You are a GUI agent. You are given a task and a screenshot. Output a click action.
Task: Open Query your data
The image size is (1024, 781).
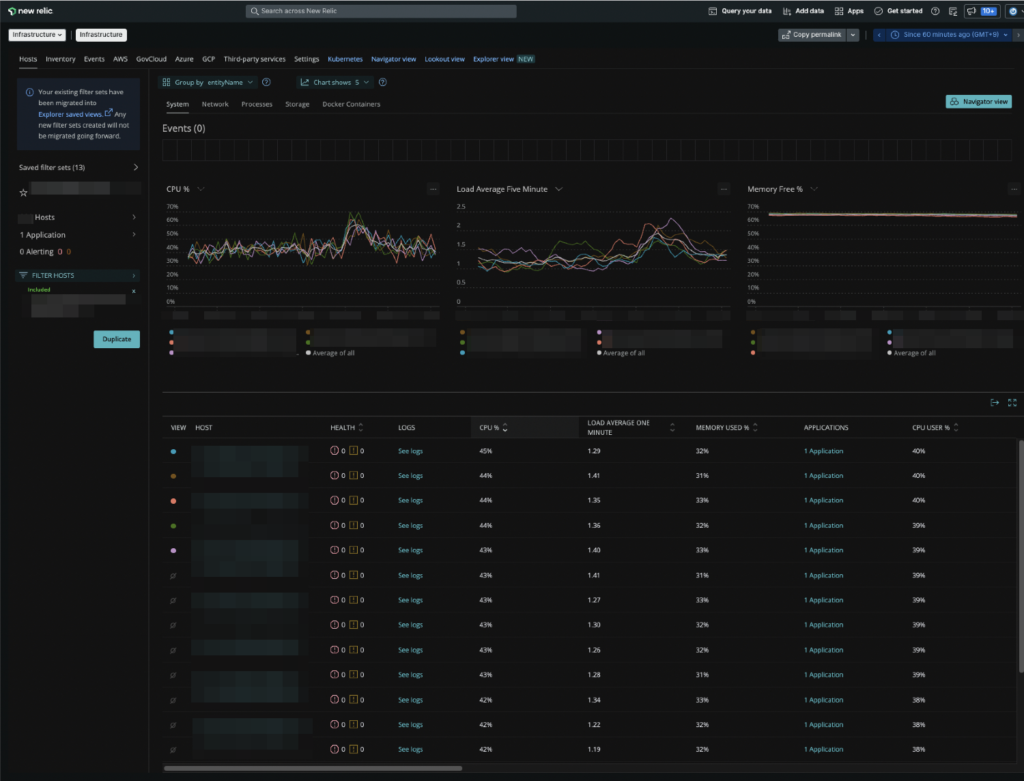(x=740, y=11)
